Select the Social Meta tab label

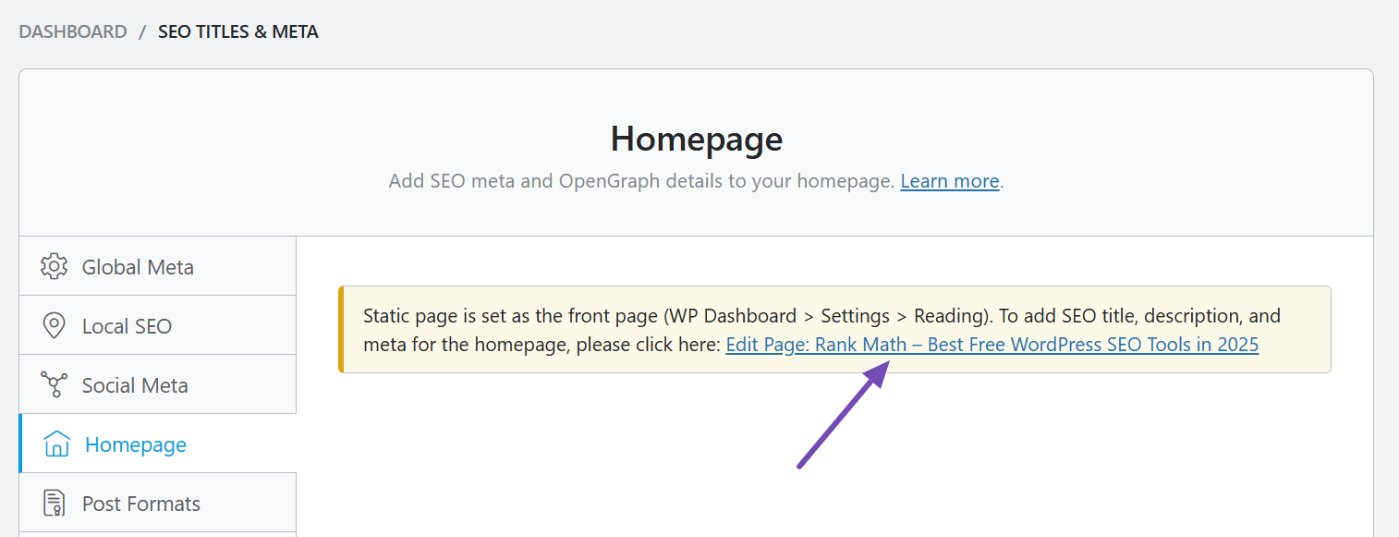(135, 385)
